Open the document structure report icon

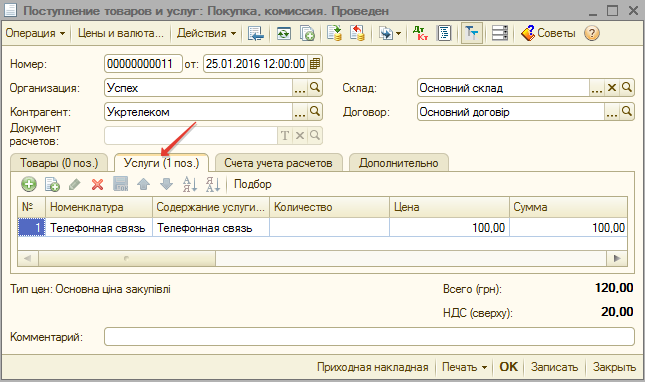point(444,33)
